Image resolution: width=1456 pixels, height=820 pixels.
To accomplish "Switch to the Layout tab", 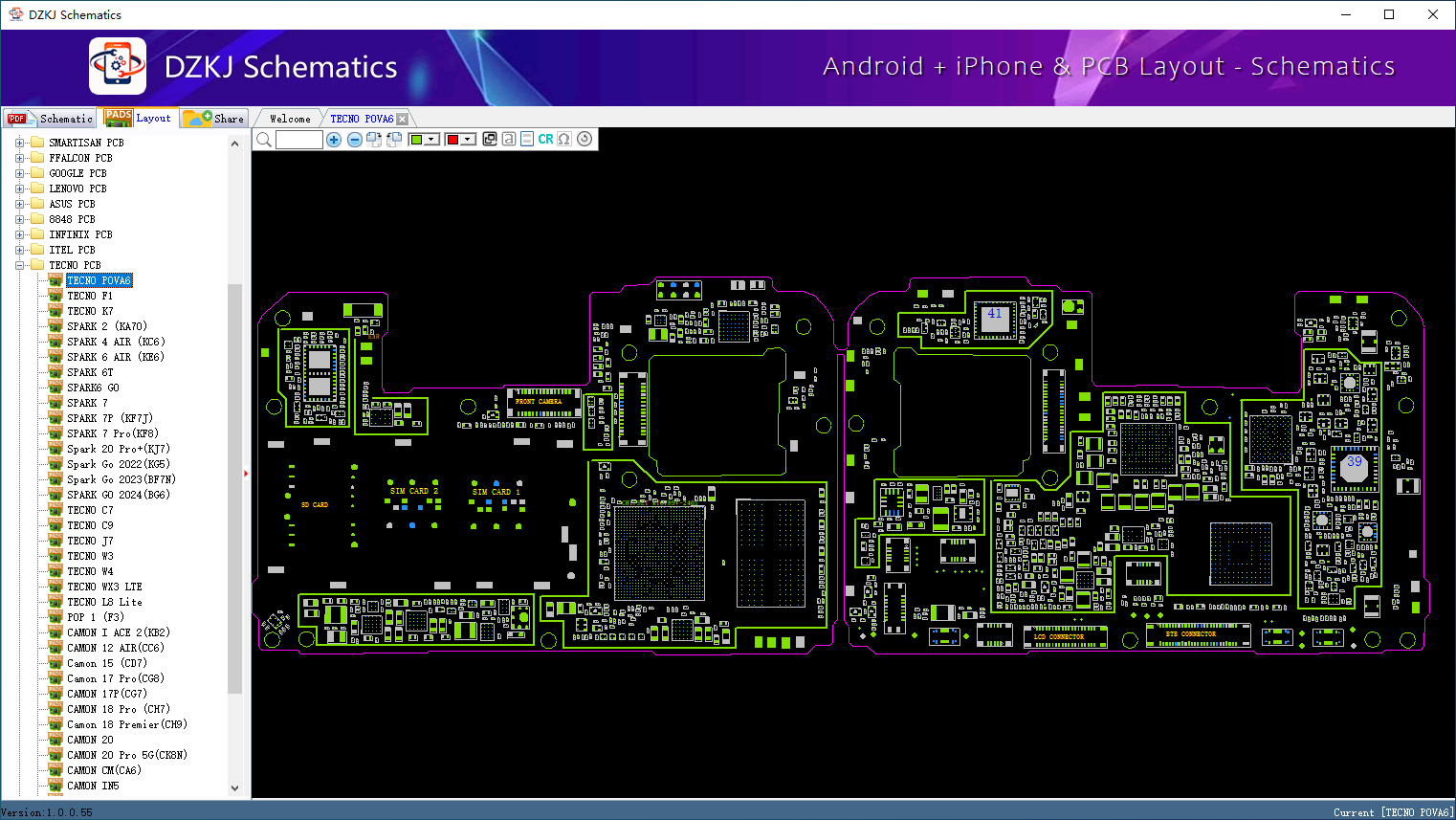I will (139, 118).
